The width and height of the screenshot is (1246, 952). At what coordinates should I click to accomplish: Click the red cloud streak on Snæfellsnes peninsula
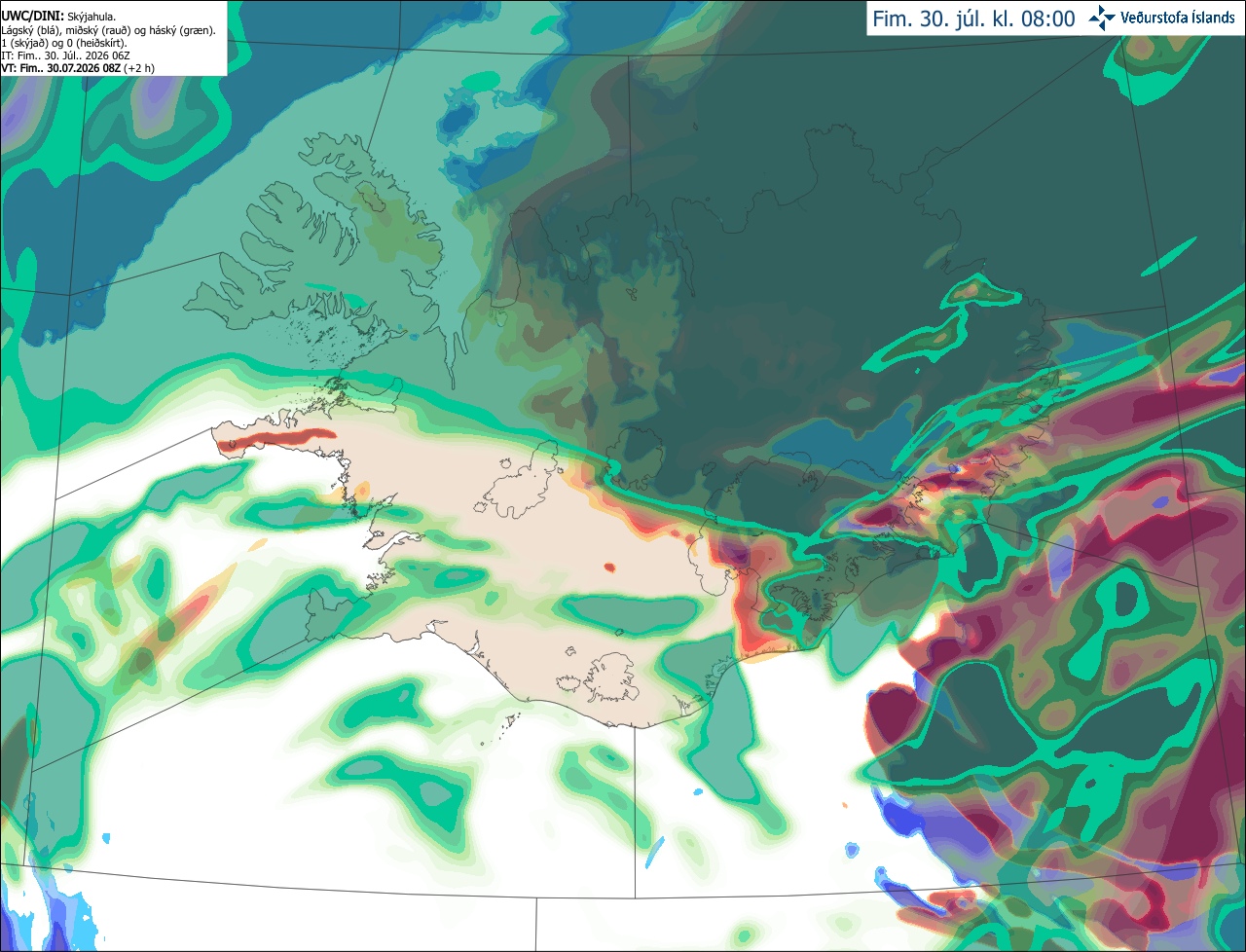[276, 439]
